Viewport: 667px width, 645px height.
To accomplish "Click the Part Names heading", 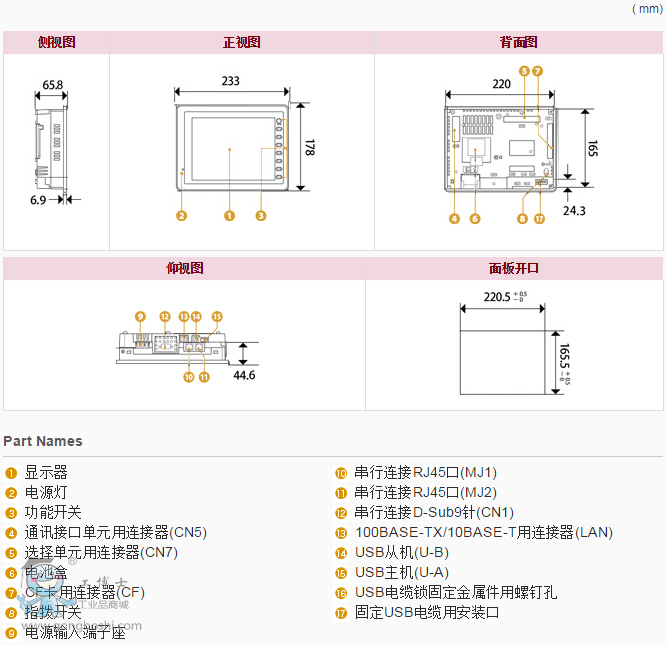I will click(x=43, y=441).
